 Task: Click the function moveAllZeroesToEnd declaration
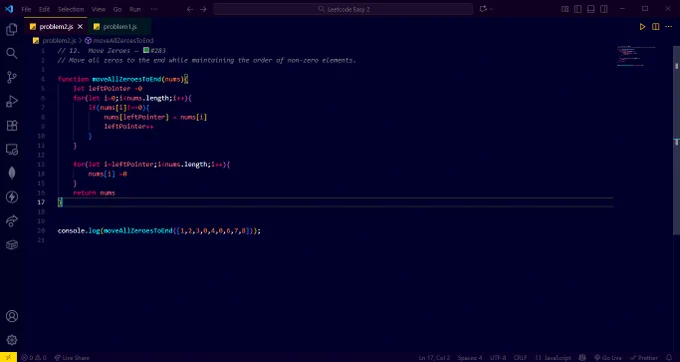point(123,79)
